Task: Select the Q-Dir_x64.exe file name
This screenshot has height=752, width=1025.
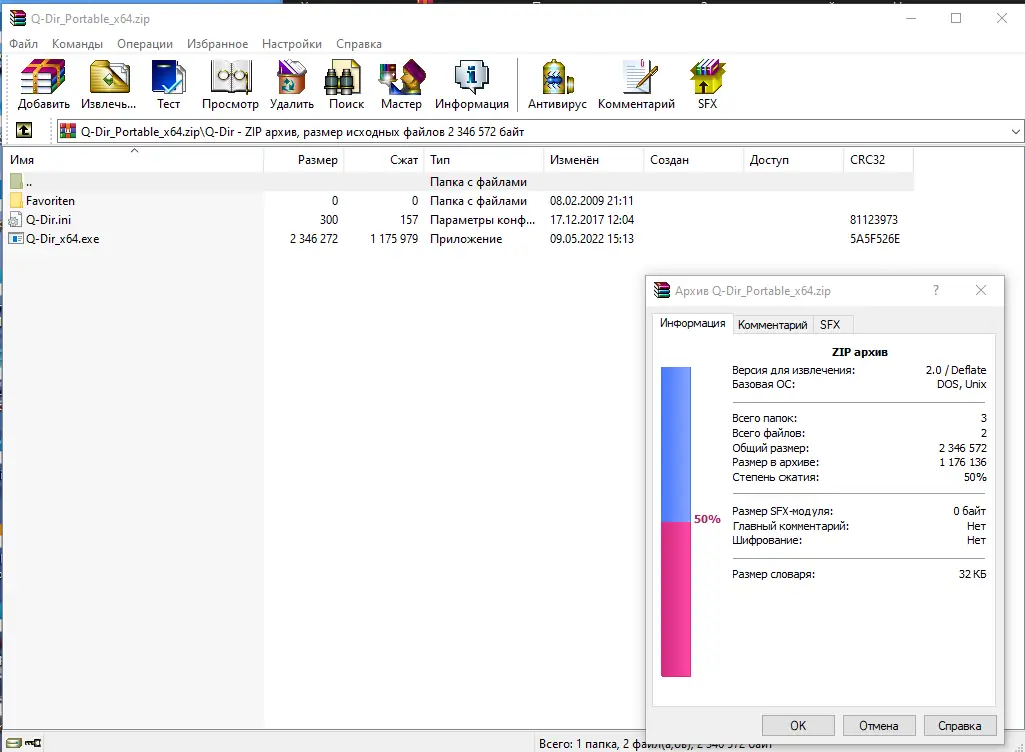Action: 63,239
